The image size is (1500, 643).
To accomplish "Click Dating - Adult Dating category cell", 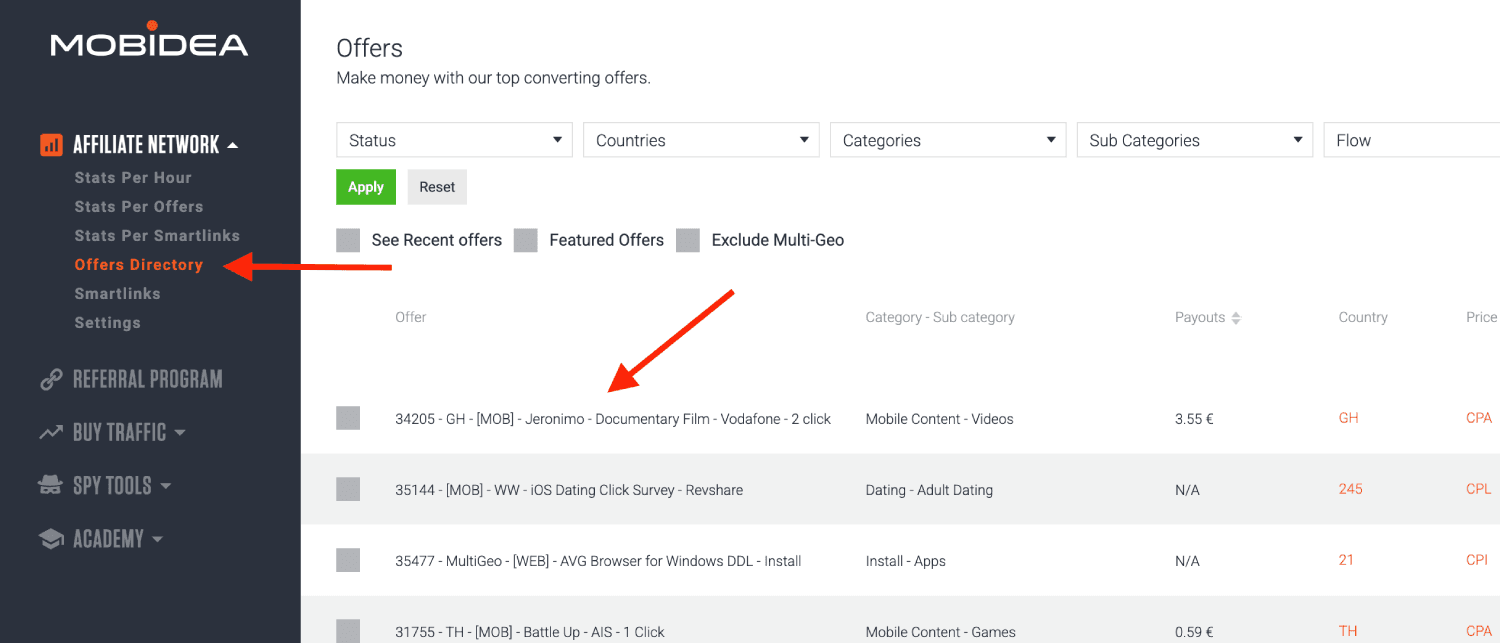I will [x=929, y=490].
